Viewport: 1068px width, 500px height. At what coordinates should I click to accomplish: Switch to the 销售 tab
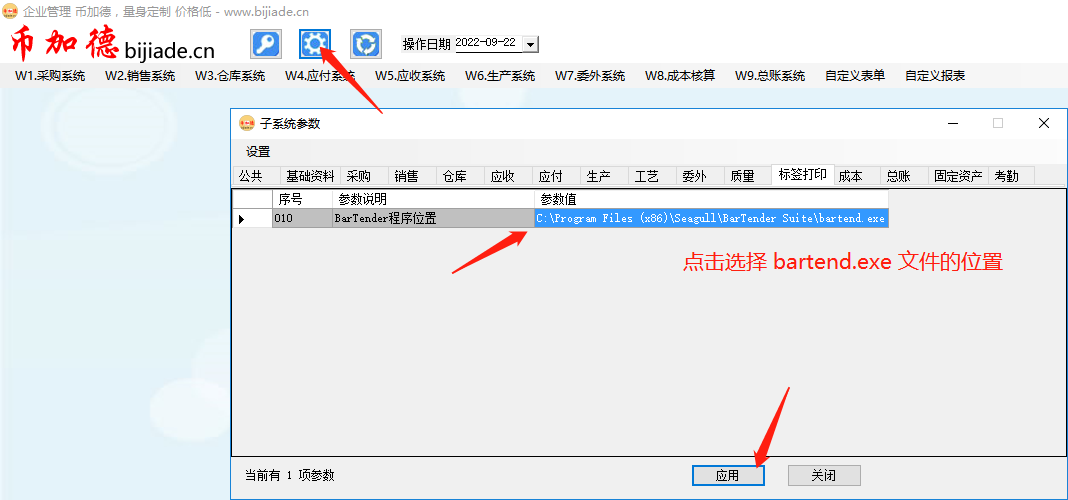[x=412, y=176]
